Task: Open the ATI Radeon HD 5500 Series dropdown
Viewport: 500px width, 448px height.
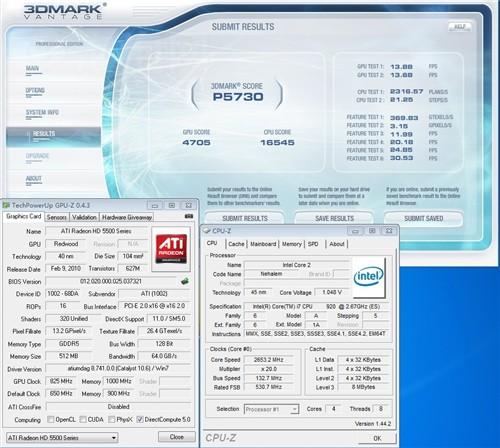Action: pos(62,437)
